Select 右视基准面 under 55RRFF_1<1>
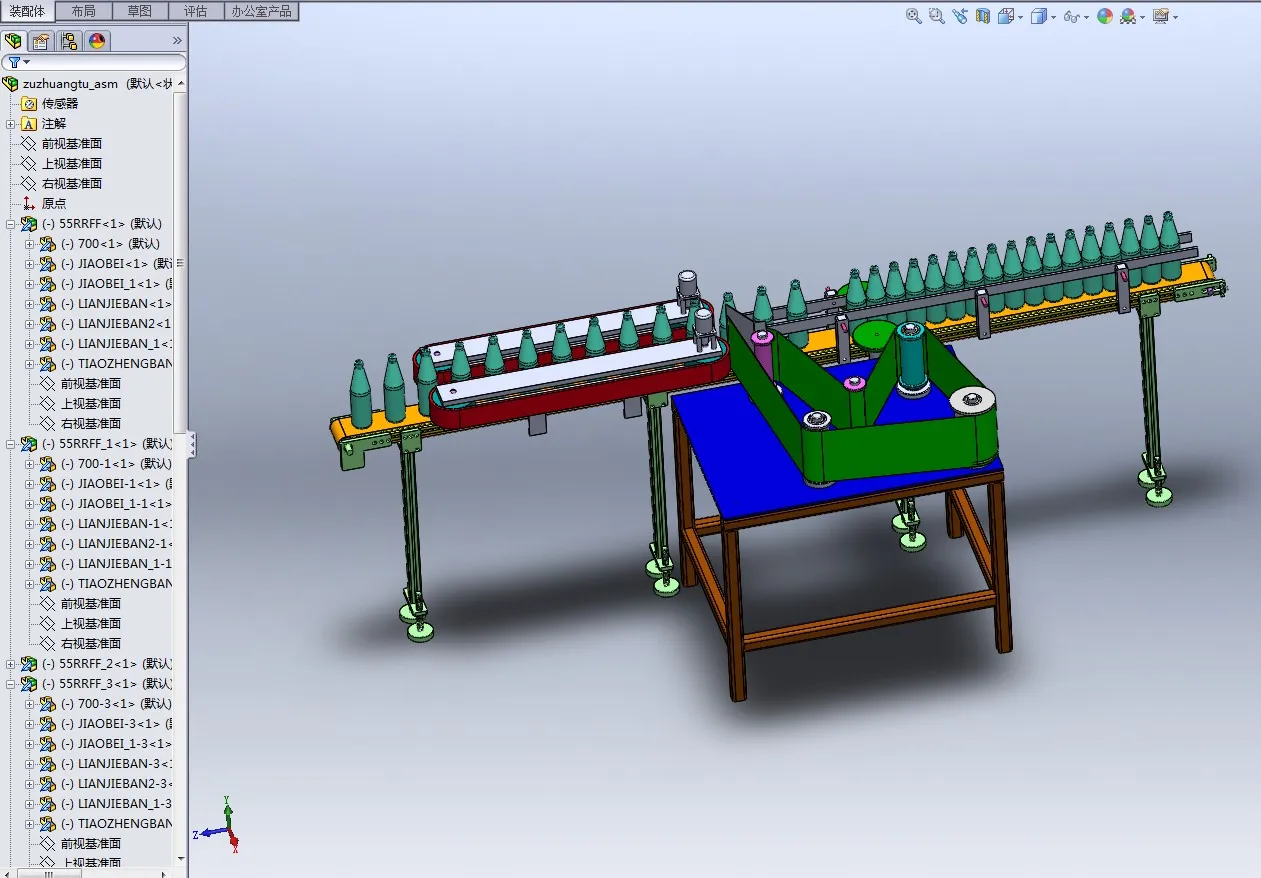This screenshot has height=878, width=1261. click(91, 644)
